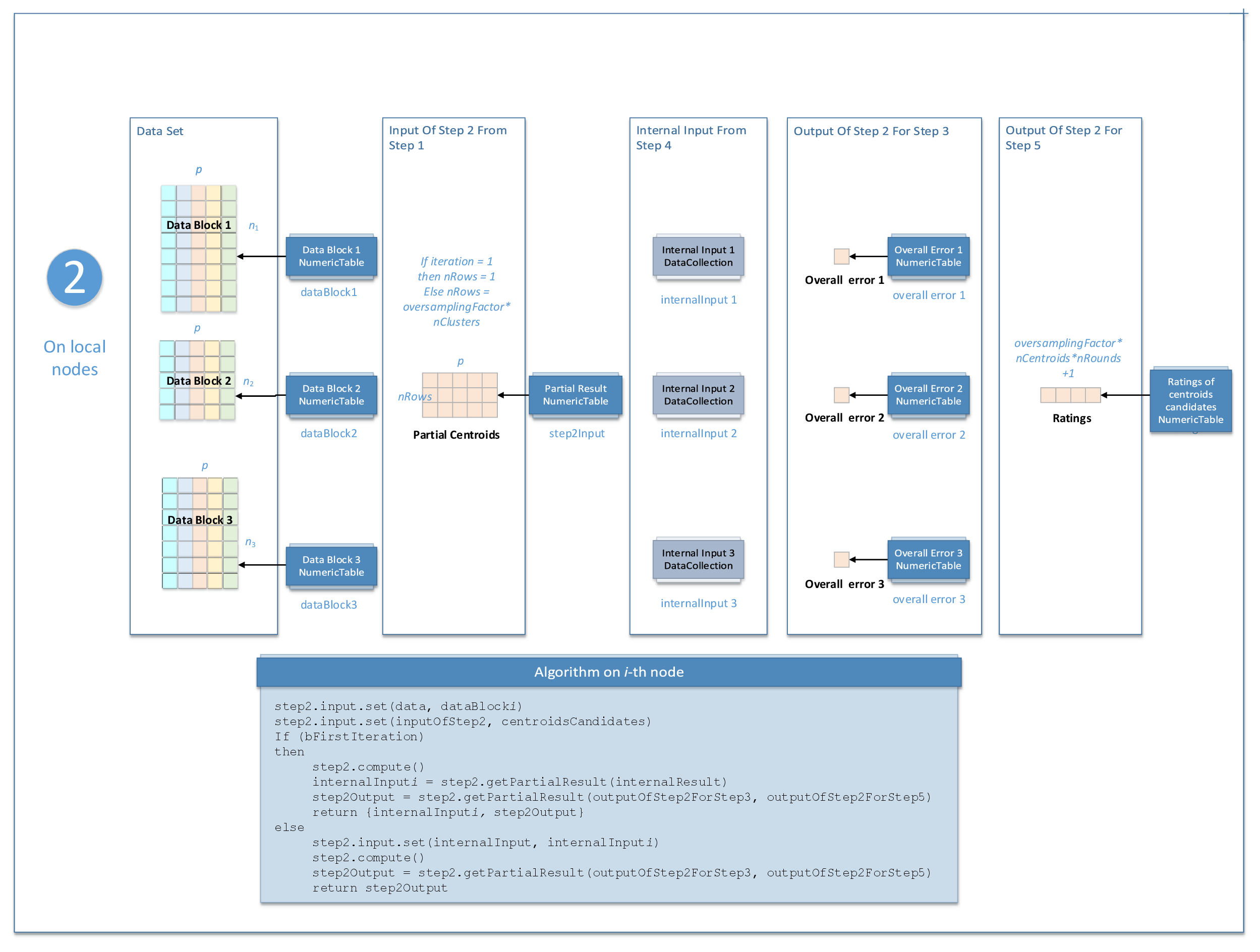Click the Data Block 1 NumericTable box
1260x952 pixels.
coord(331,256)
